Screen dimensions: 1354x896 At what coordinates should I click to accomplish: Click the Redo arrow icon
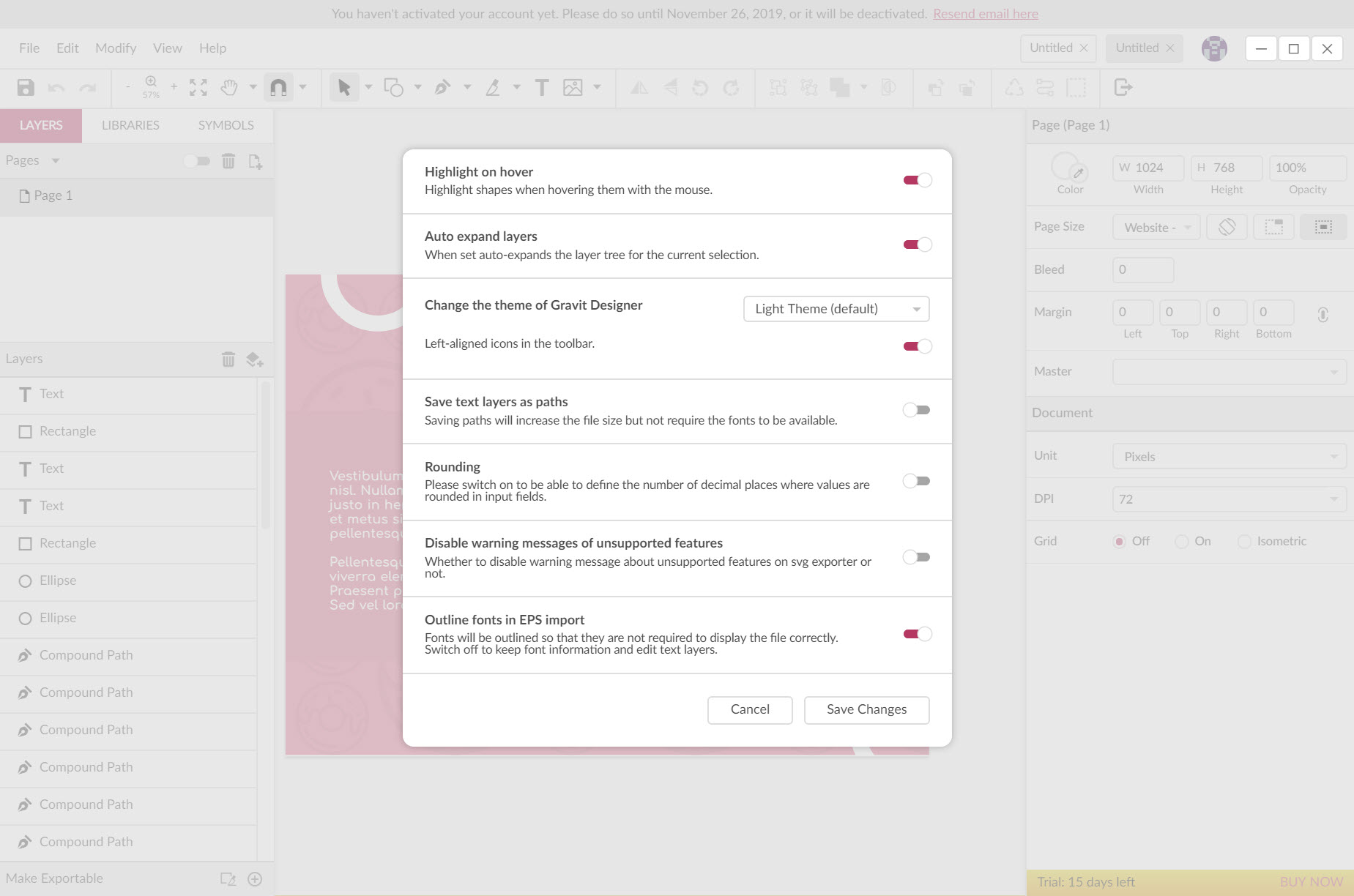pos(88,88)
